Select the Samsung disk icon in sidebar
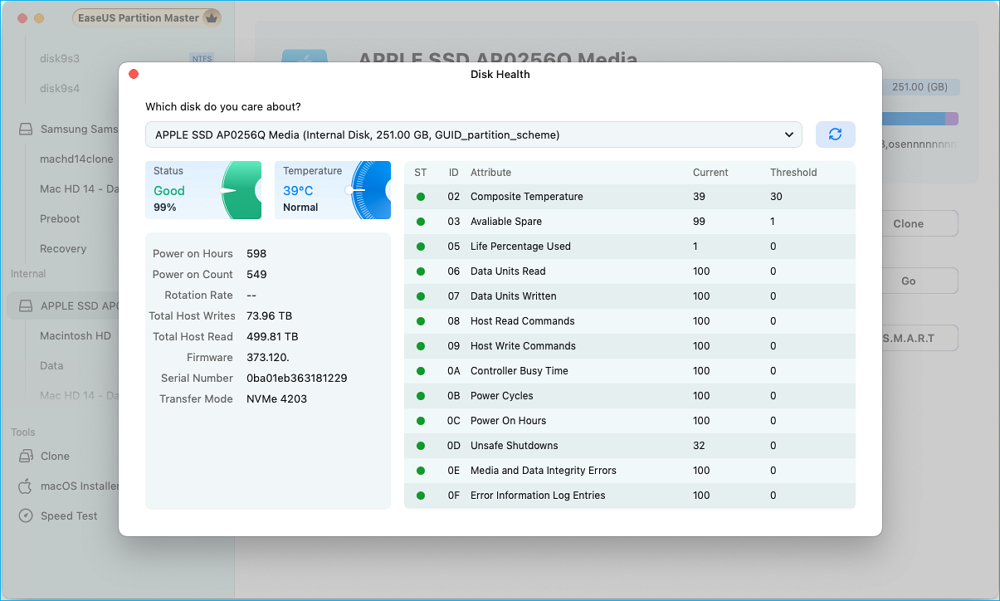The width and height of the screenshot is (1000, 601). [x=26, y=129]
